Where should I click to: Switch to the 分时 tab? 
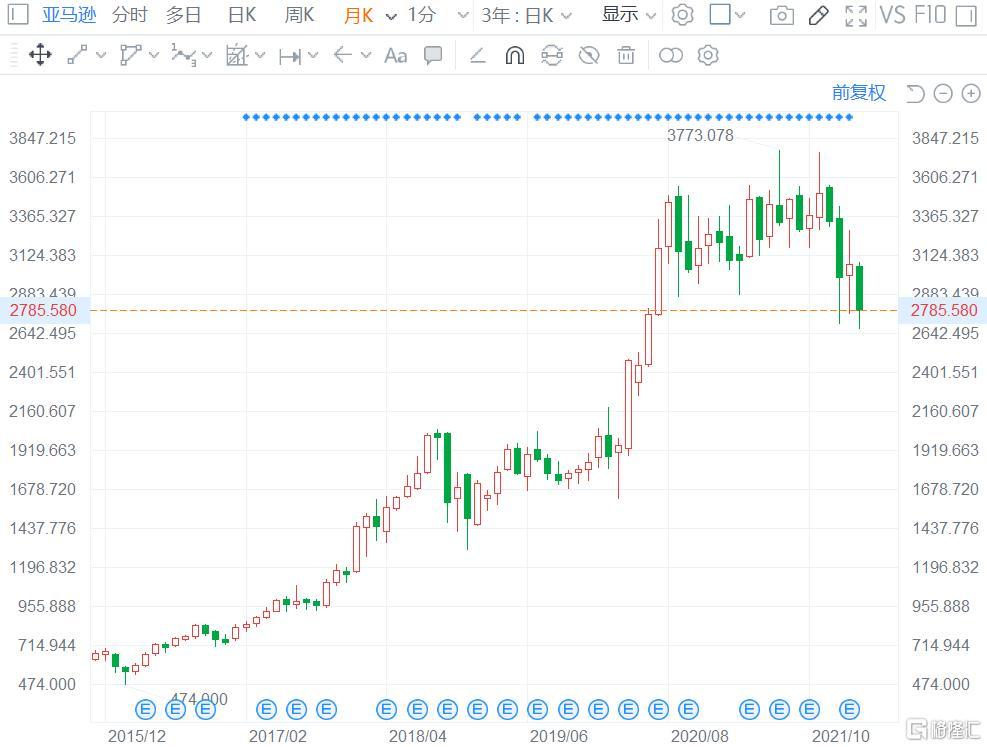point(130,14)
